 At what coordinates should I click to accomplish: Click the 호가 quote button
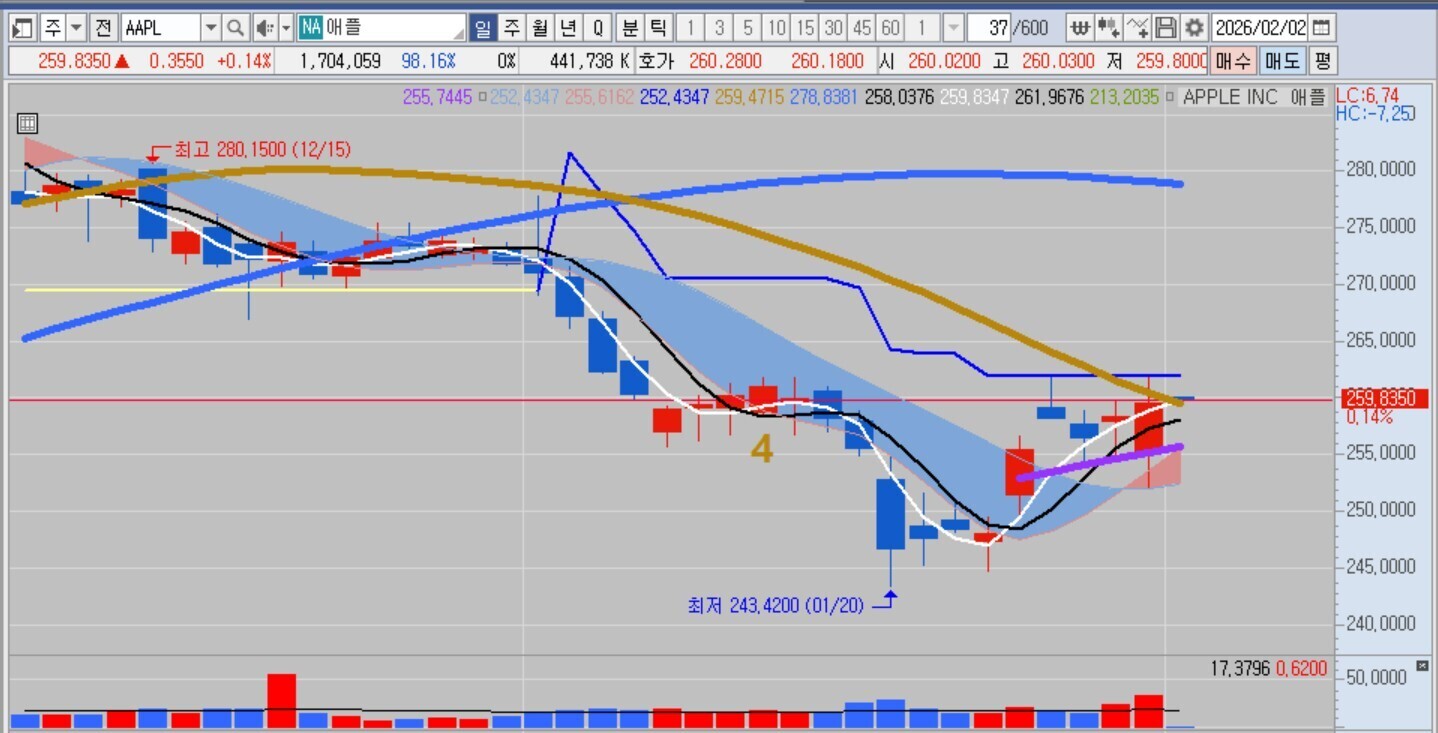tap(656, 61)
